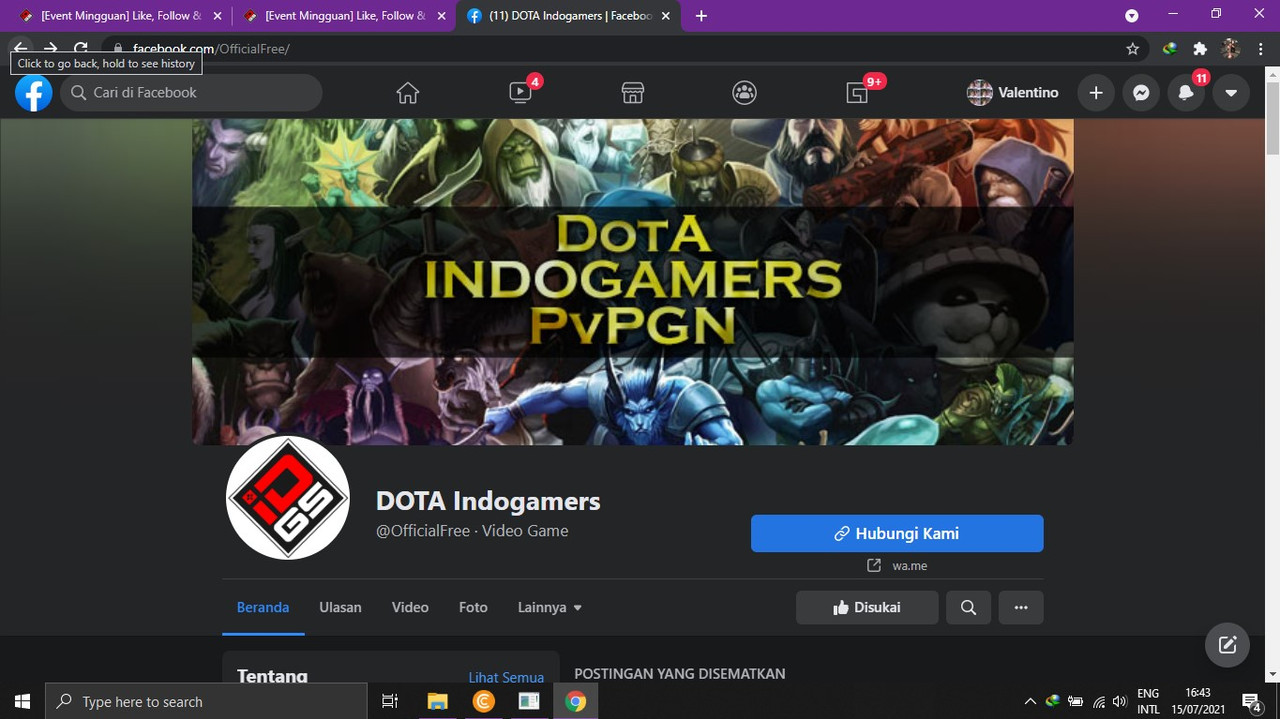This screenshot has width=1280, height=719.
Task: Click Lihat Semua link
Action: 506,678
